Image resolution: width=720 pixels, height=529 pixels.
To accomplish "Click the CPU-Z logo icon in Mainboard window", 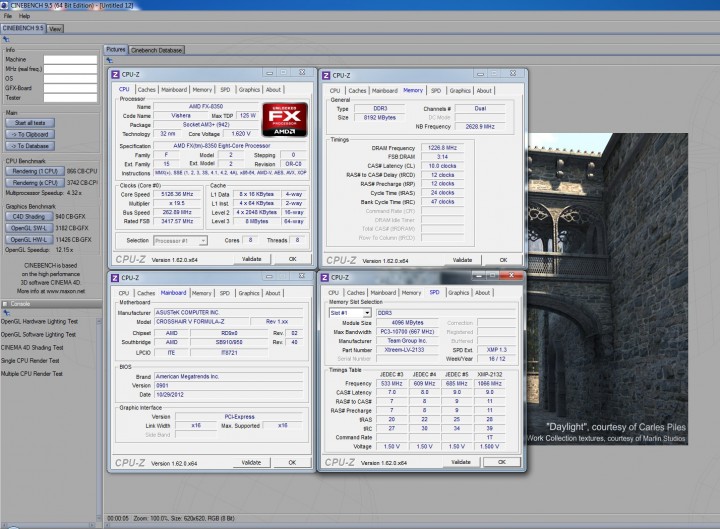I will 116,278.
